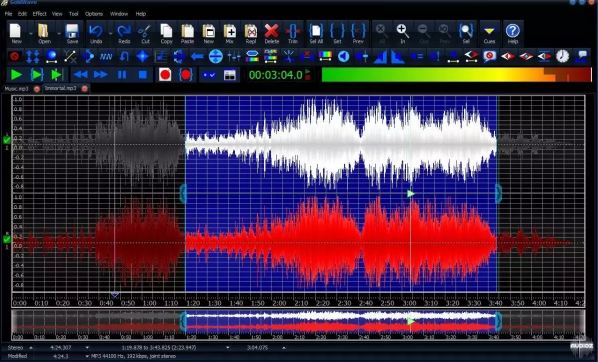Toggle the right channel green checkmark

(6, 240)
